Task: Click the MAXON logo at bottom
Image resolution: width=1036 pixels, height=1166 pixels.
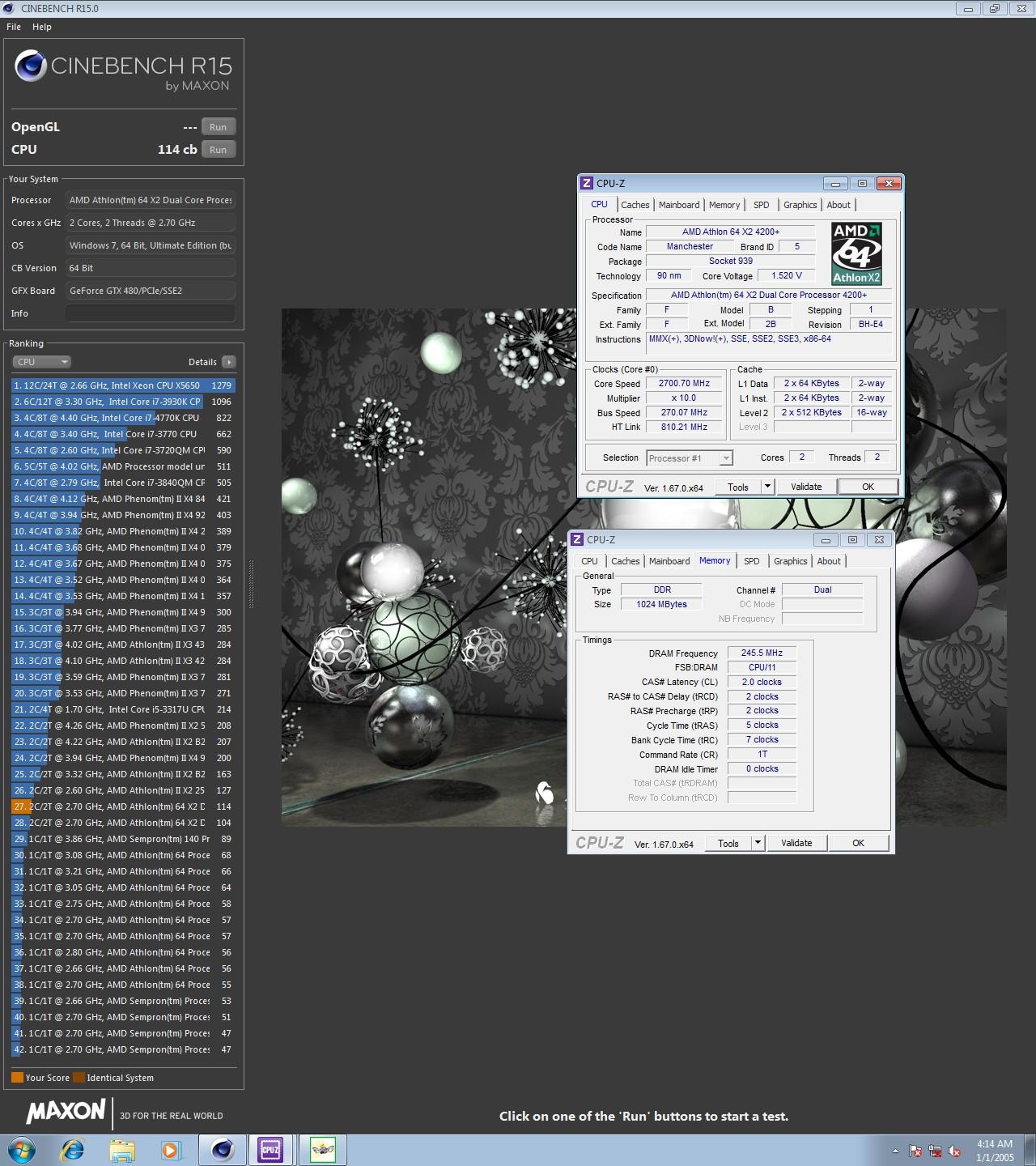Action: click(x=66, y=1111)
